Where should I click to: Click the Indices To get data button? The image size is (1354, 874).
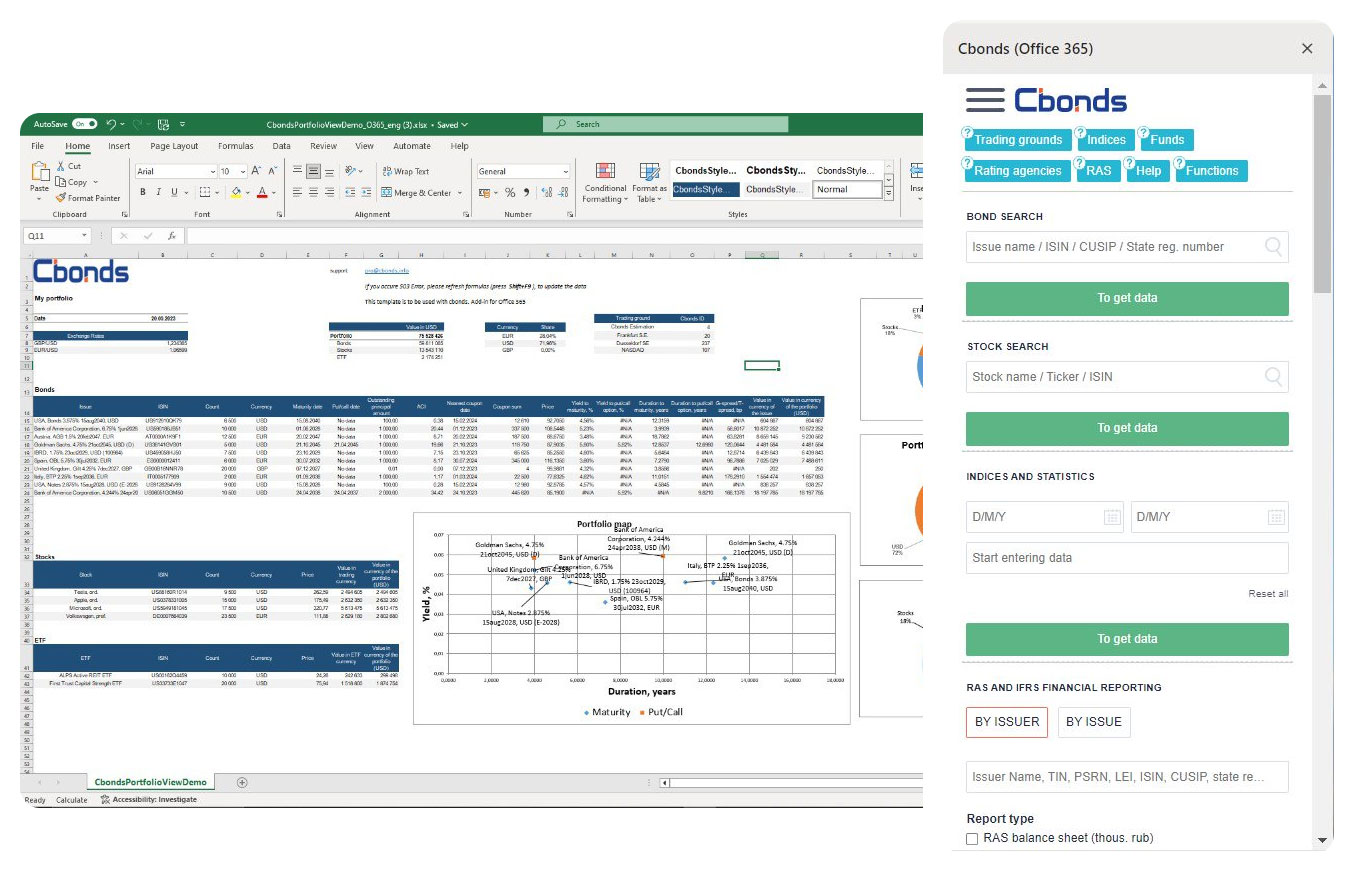1127,639
